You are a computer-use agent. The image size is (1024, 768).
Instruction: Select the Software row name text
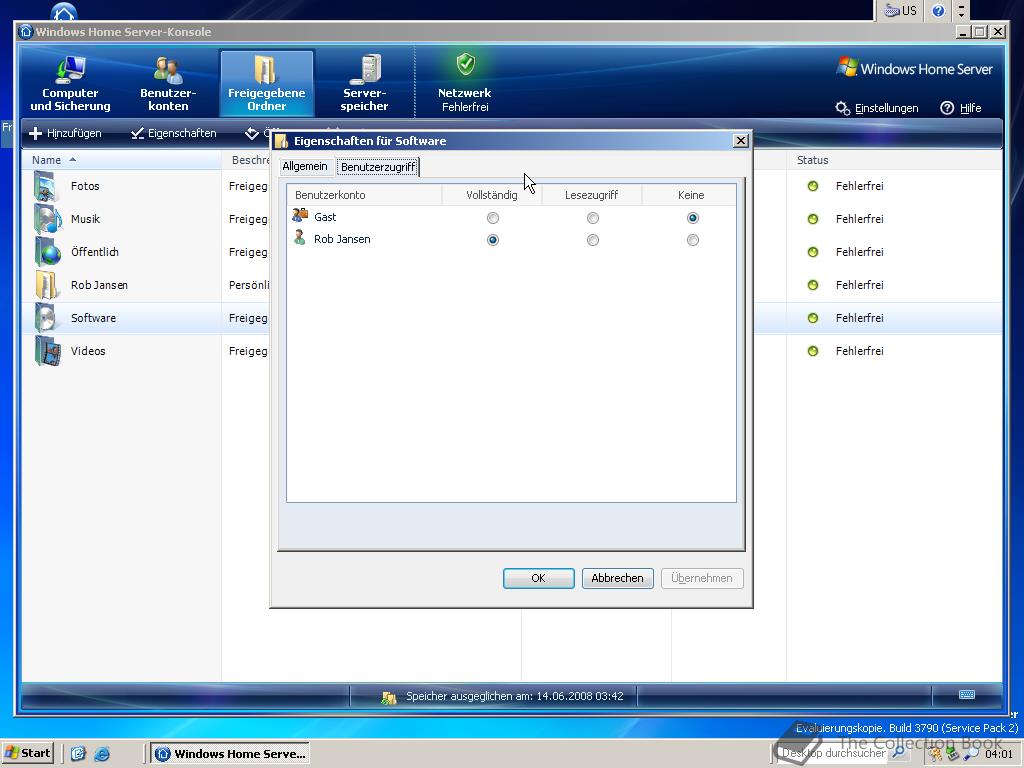[93, 318]
